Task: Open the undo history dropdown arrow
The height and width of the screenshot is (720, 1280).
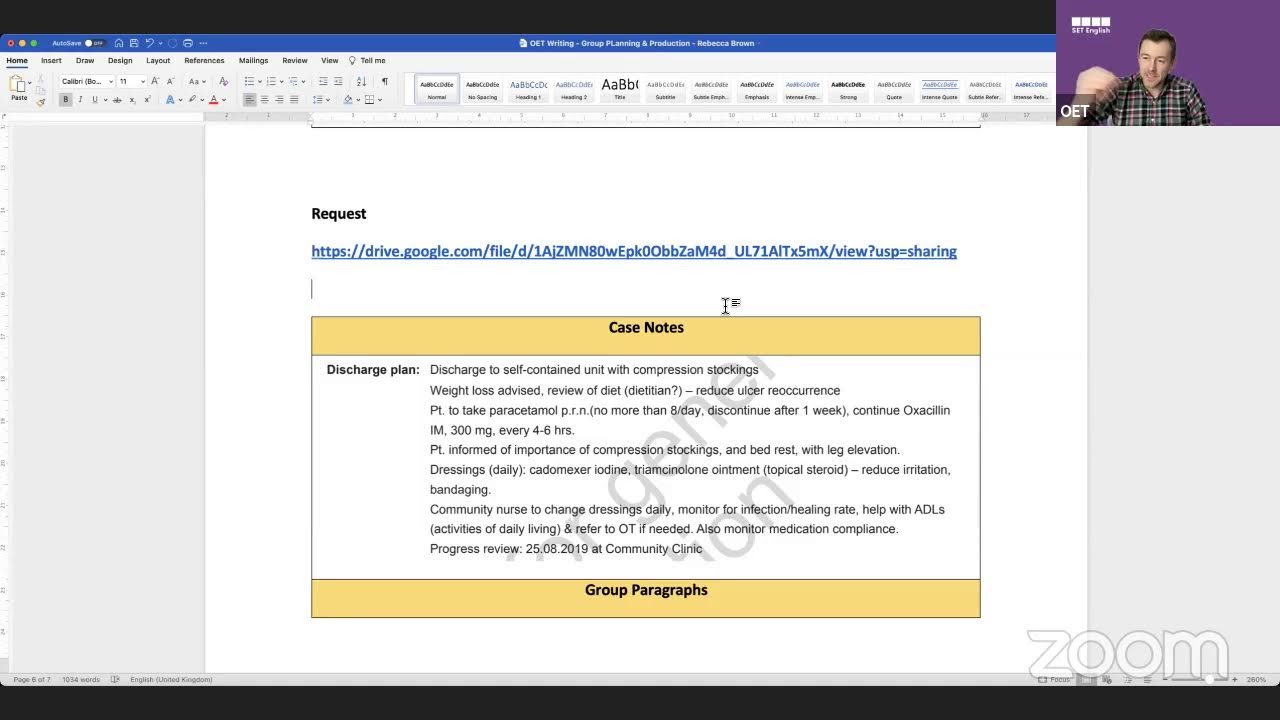Action: tap(160, 43)
